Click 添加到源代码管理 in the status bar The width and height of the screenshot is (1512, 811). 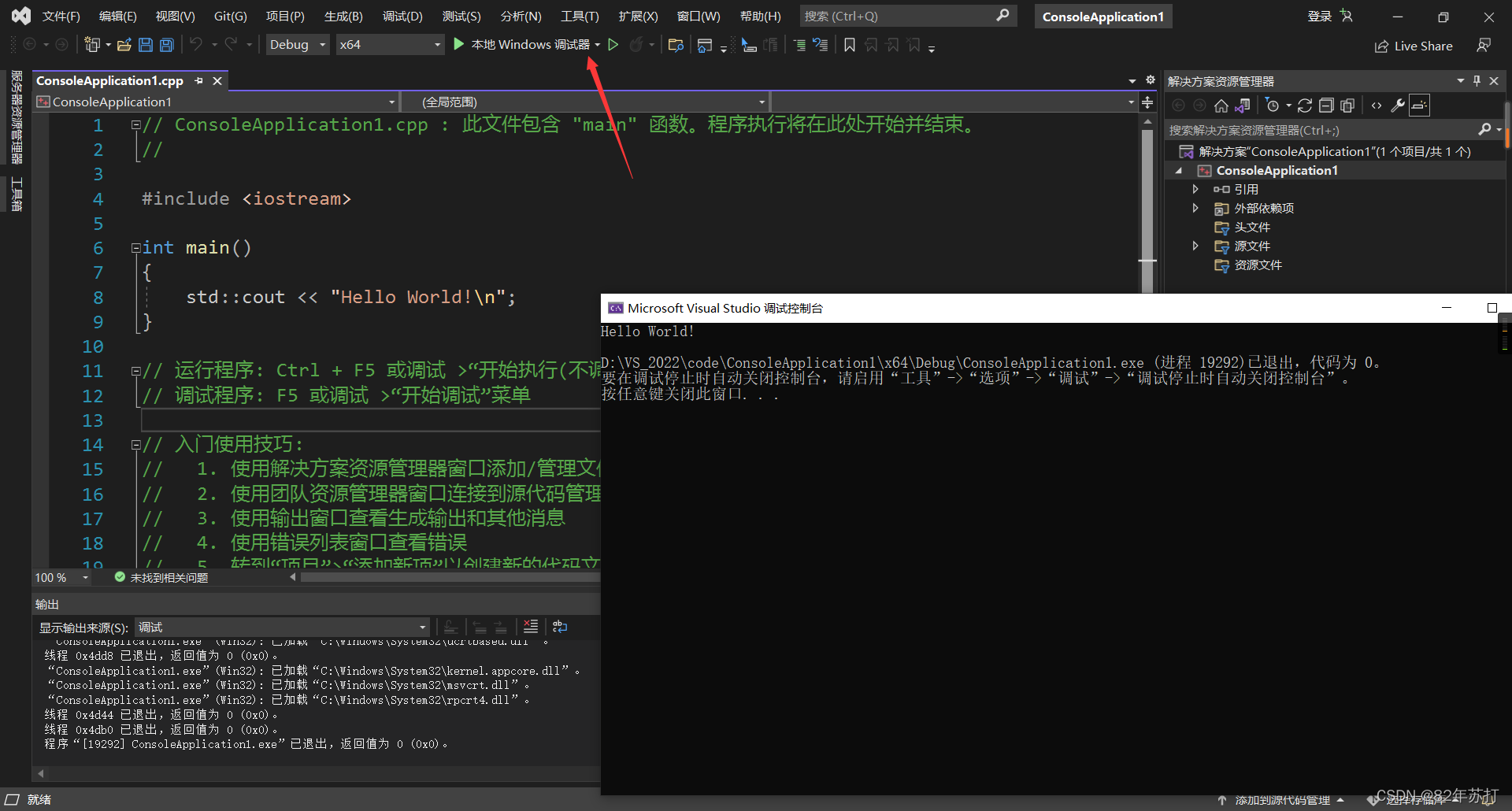1282,800
